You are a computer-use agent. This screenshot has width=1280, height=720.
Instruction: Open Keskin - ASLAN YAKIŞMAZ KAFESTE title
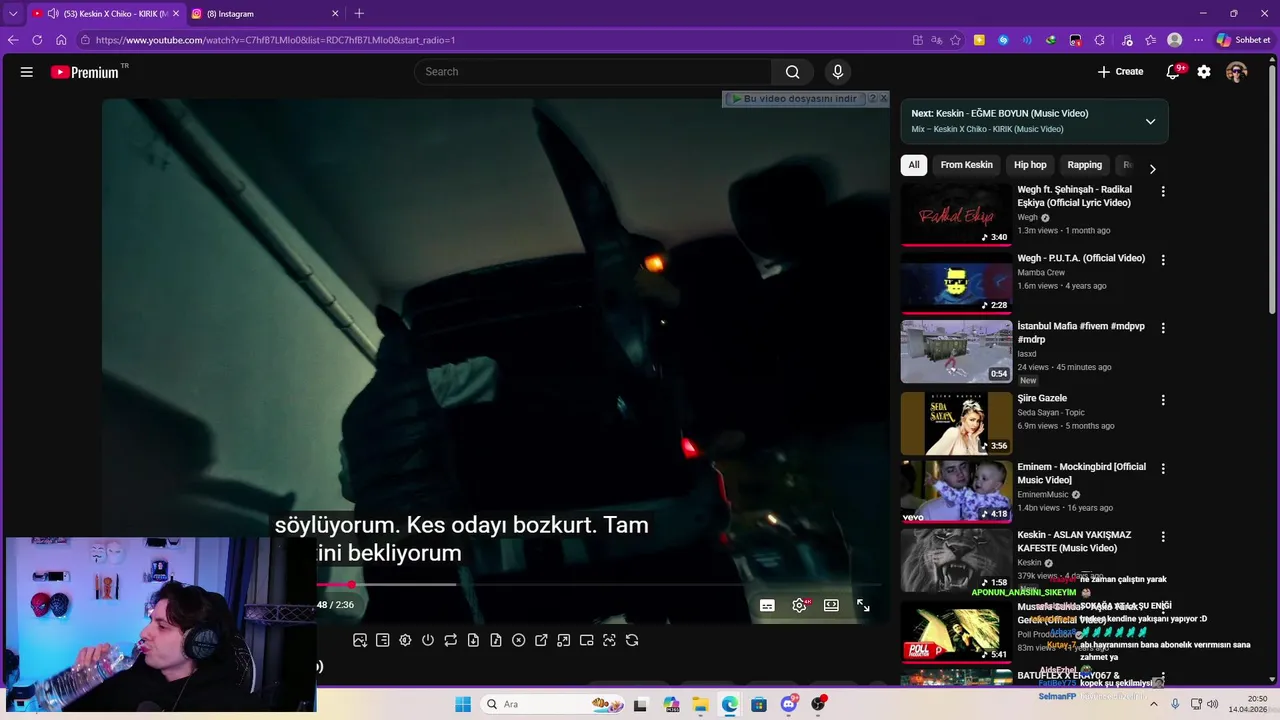[1074, 541]
